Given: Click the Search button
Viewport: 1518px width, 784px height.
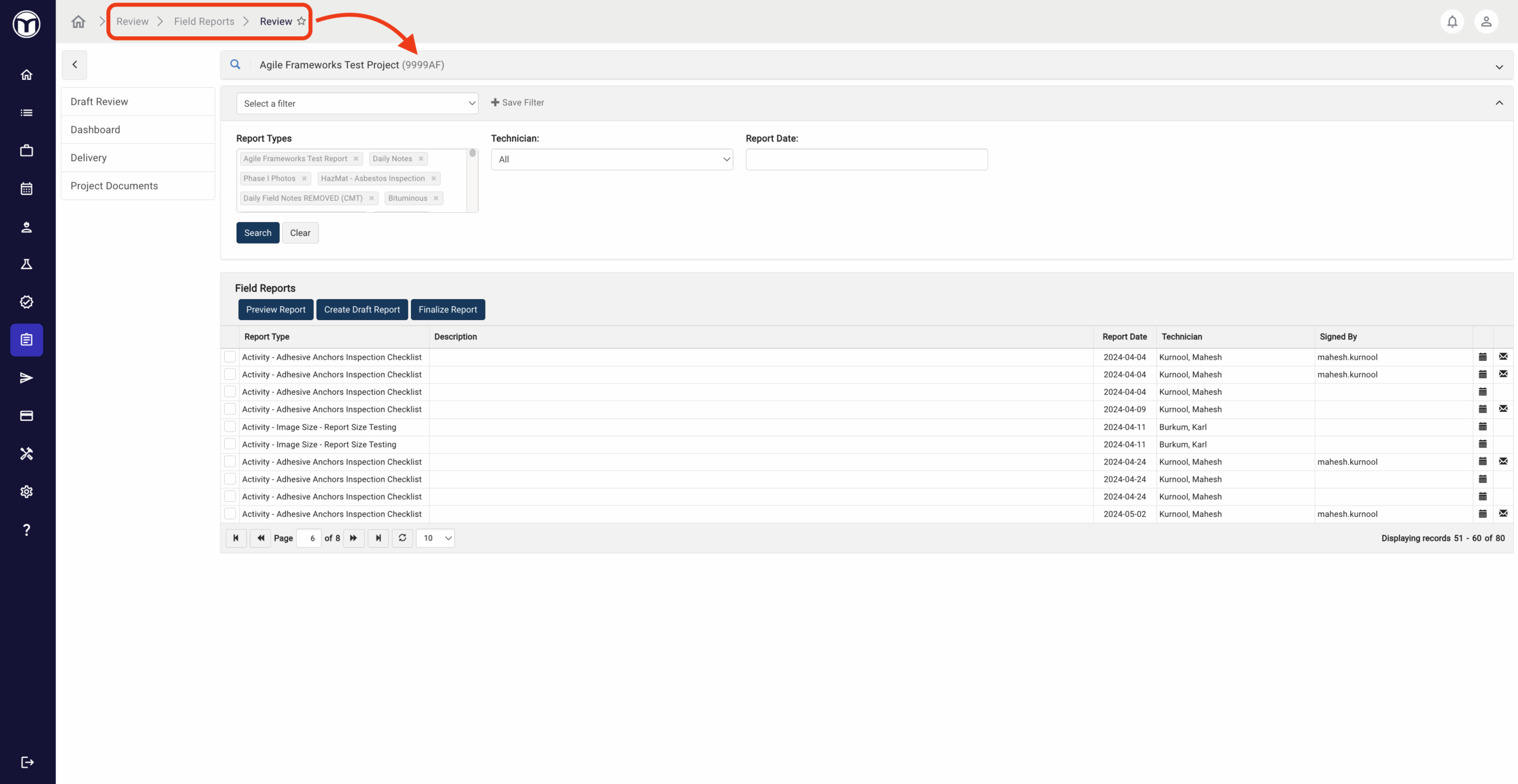Looking at the screenshot, I should tap(258, 233).
